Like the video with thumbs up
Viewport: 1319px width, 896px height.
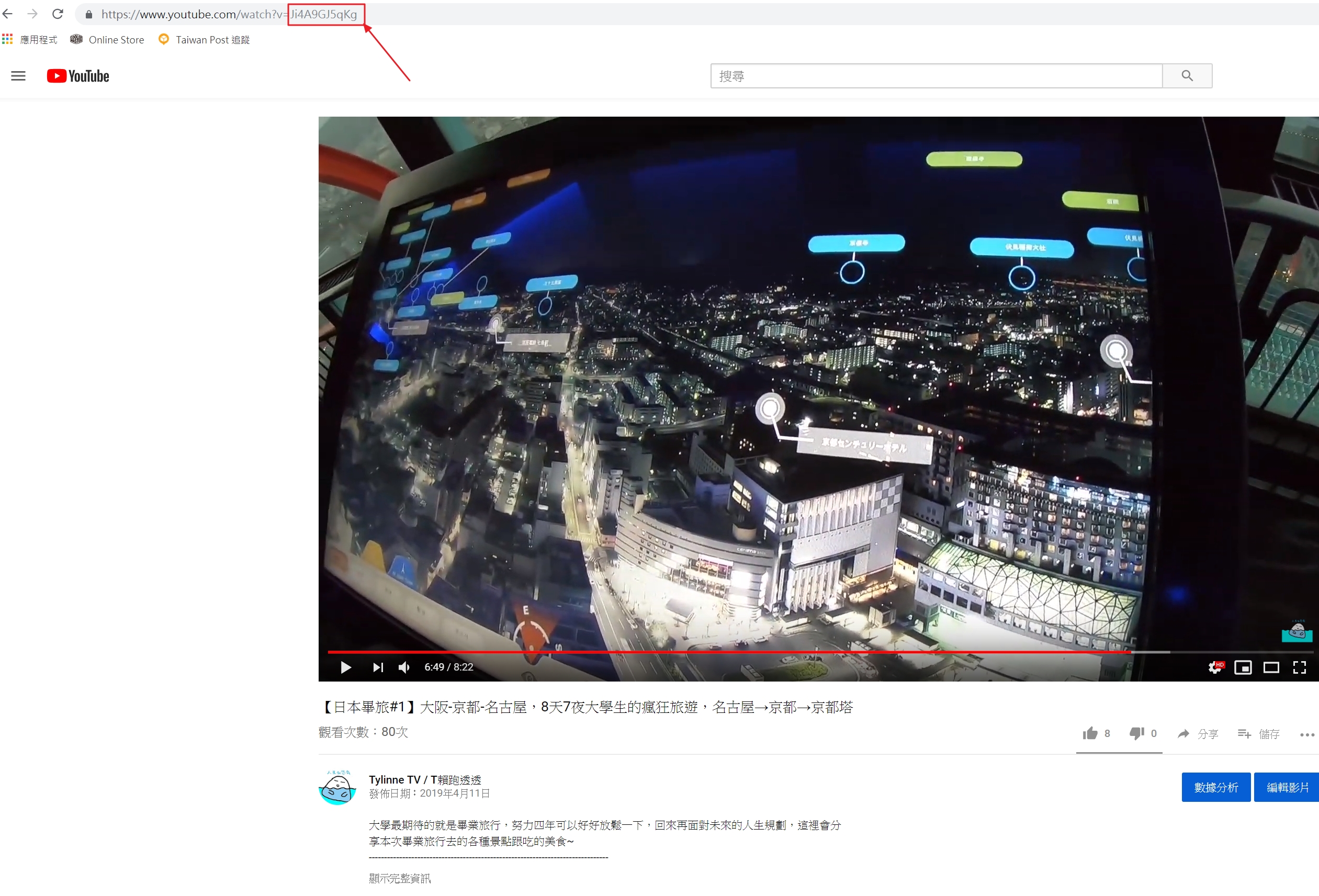[x=1090, y=733]
